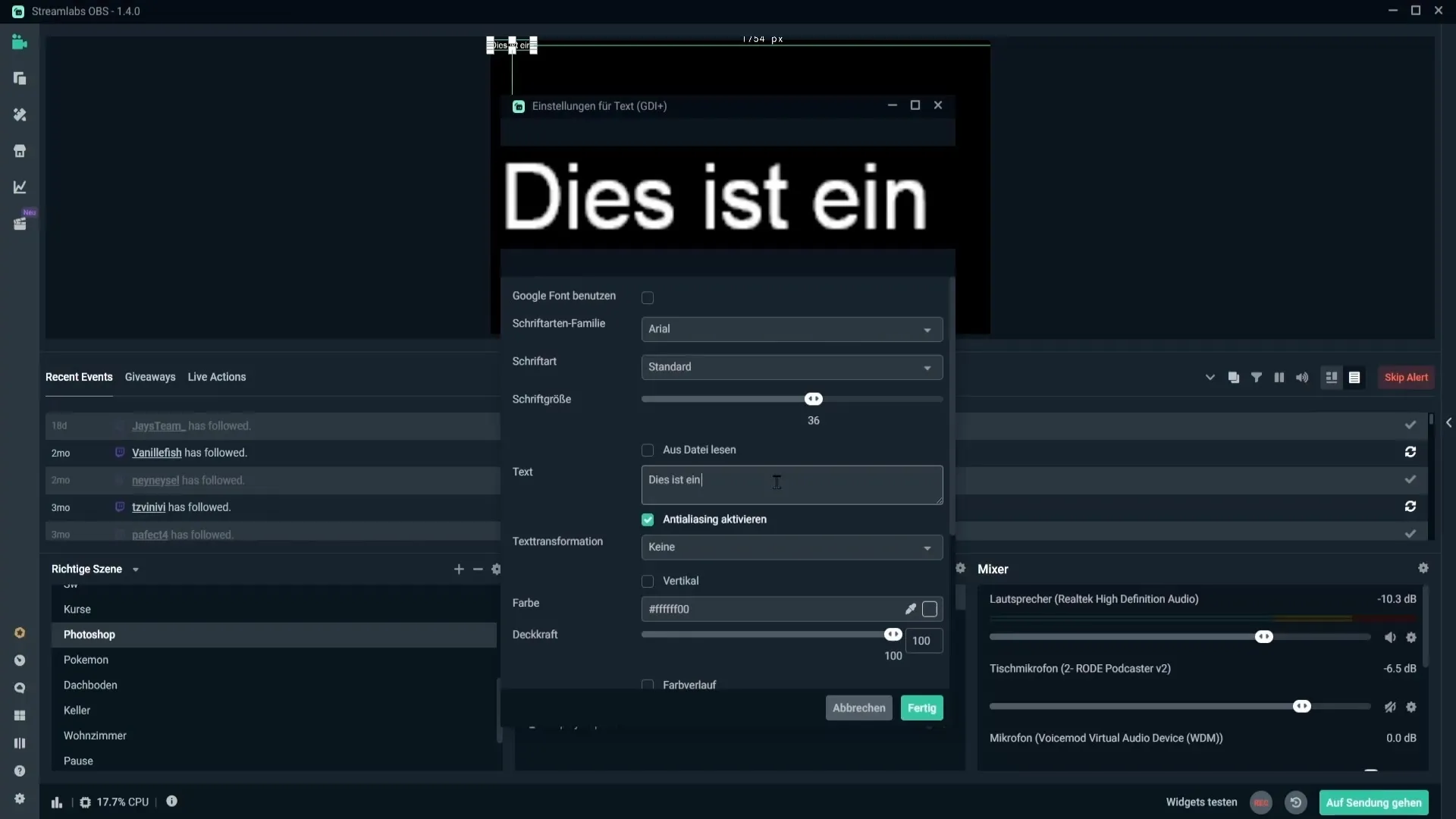Start recording with REC button
Image resolution: width=1456 pixels, height=819 pixels.
(1261, 802)
